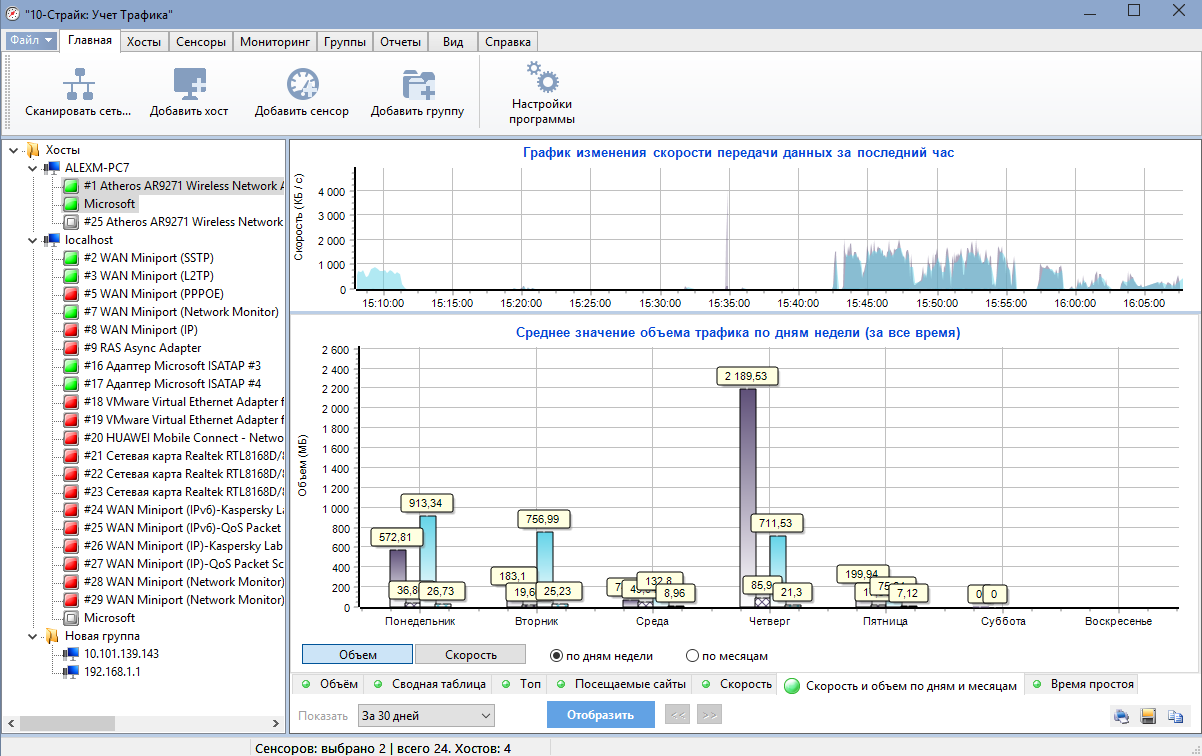Click the Объем view button
Viewport: 1202px width, 756px height.
coord(357,654)
